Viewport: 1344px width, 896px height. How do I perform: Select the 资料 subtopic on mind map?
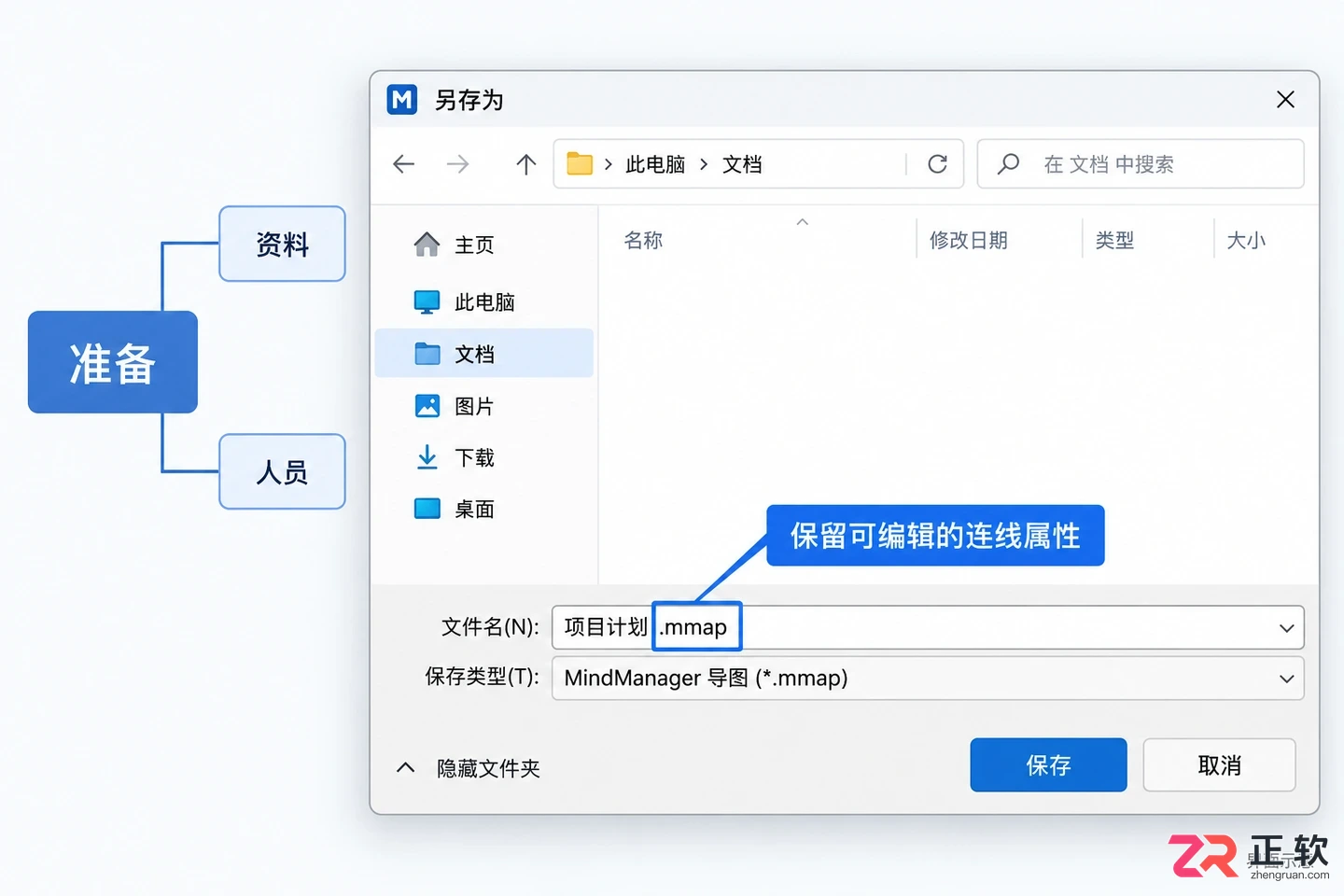pyautogui.click(x=282, y=244)
